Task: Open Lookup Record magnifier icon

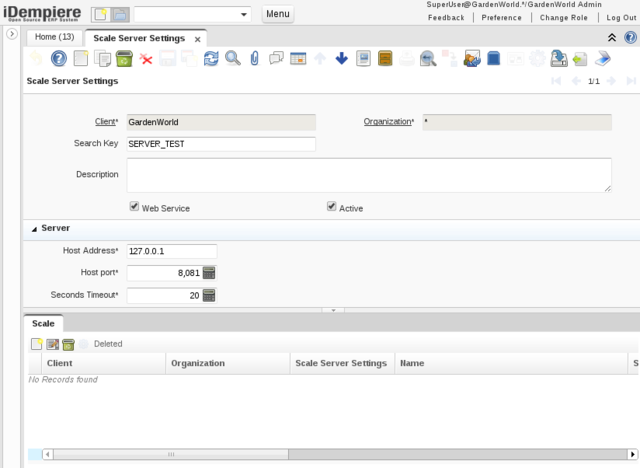Action: click(233, 59)
